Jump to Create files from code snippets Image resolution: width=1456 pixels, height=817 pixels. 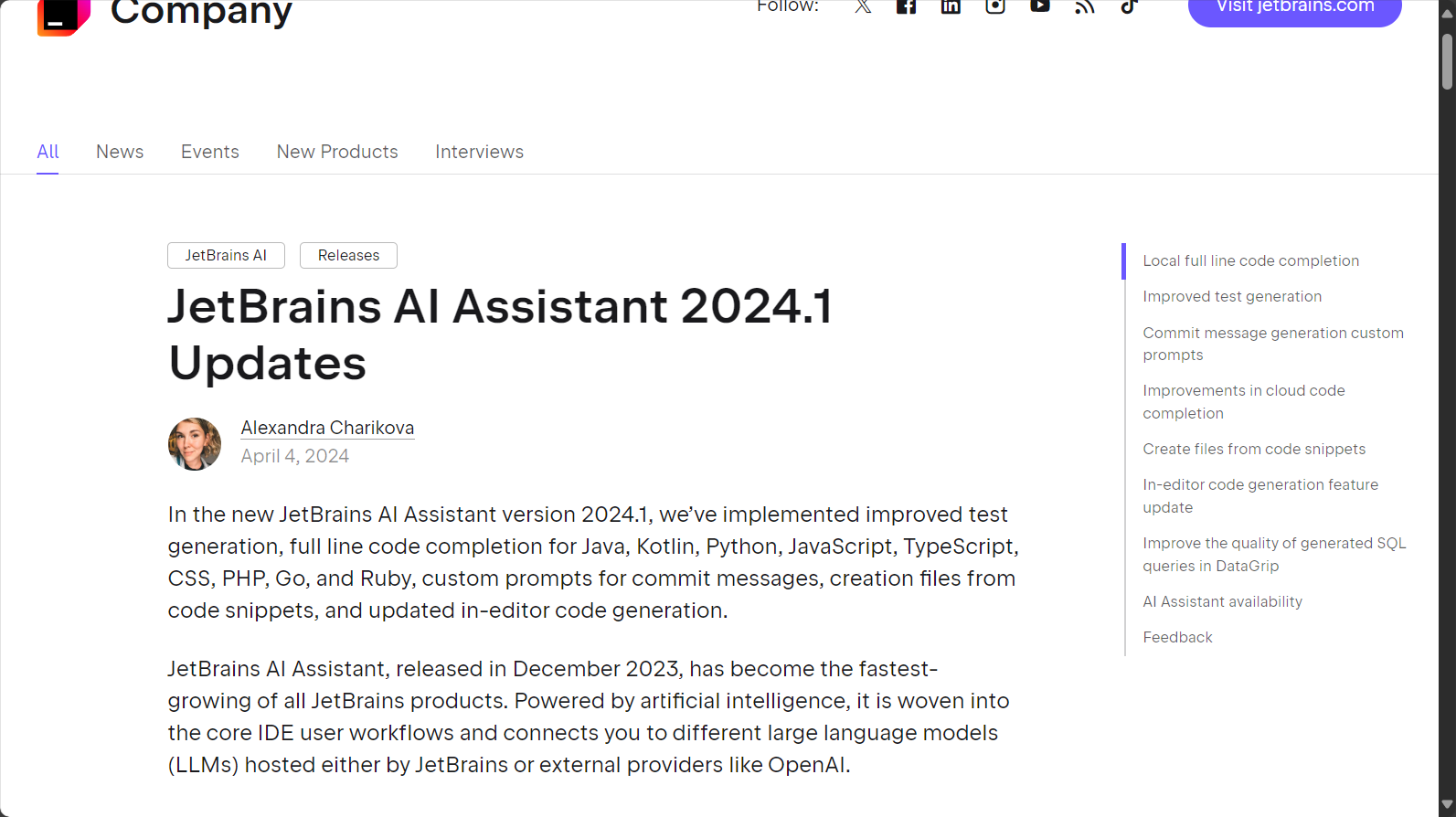1254,449
